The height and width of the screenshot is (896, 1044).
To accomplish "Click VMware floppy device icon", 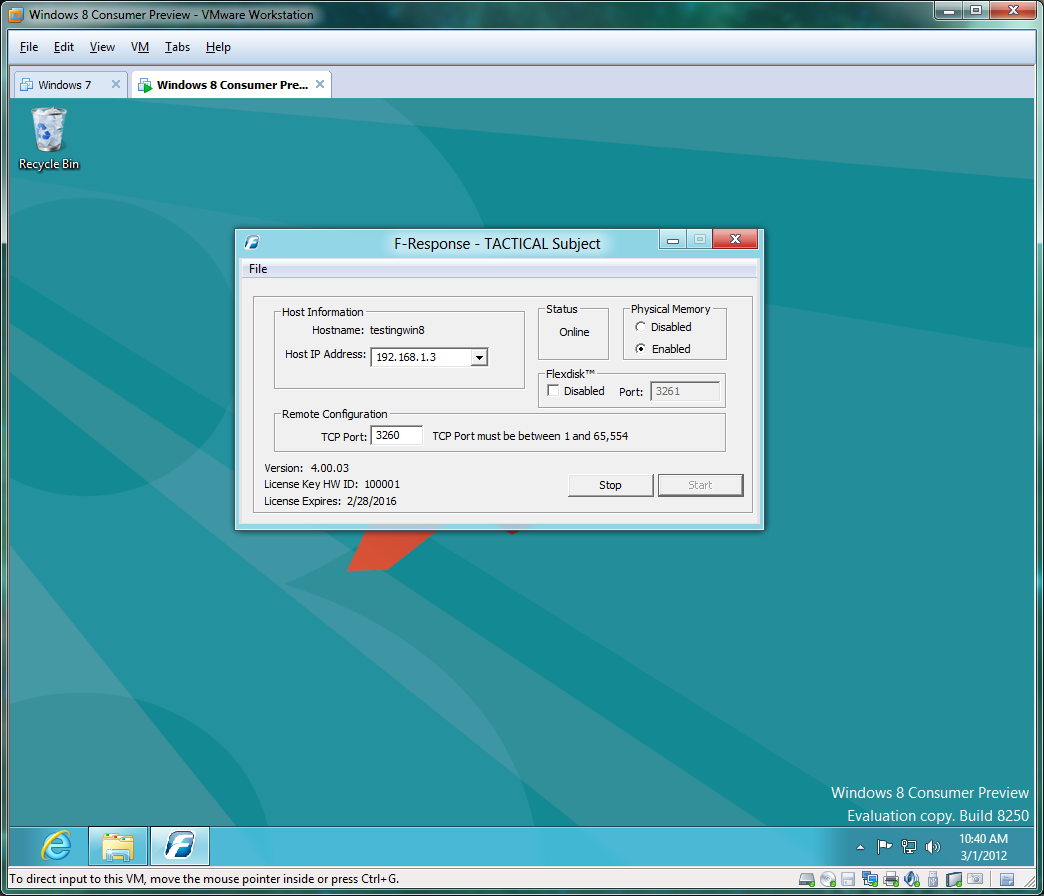I will coord(848,879).
